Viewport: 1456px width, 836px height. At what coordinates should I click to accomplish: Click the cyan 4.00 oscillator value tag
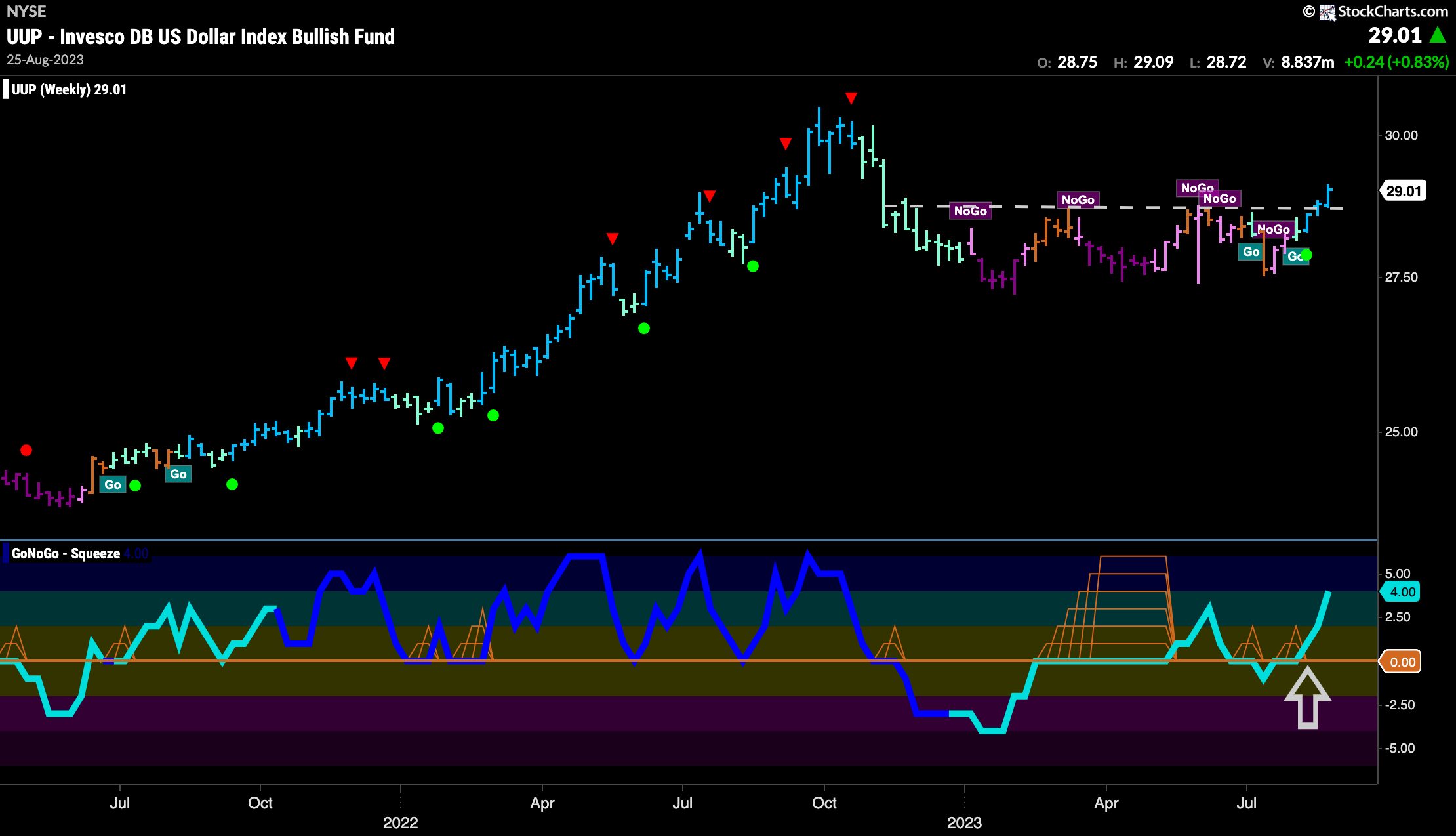(x=1402, y=592)
